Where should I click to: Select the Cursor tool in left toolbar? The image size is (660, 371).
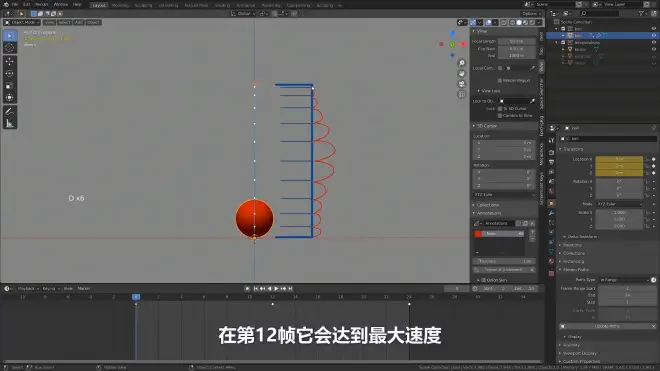pyautogui.click(x=10, y=48)
